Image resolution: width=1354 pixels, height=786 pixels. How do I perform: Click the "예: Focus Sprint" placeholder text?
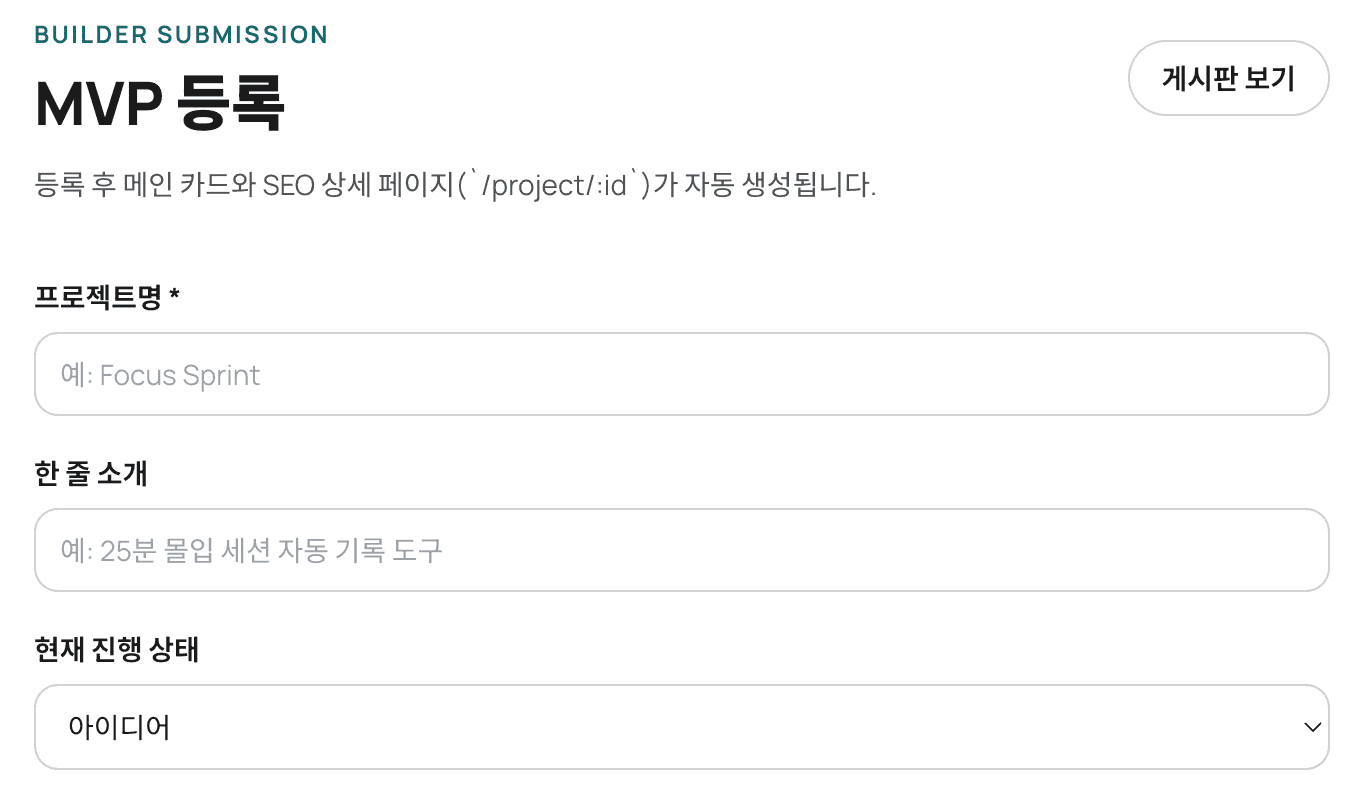(160, 375)
